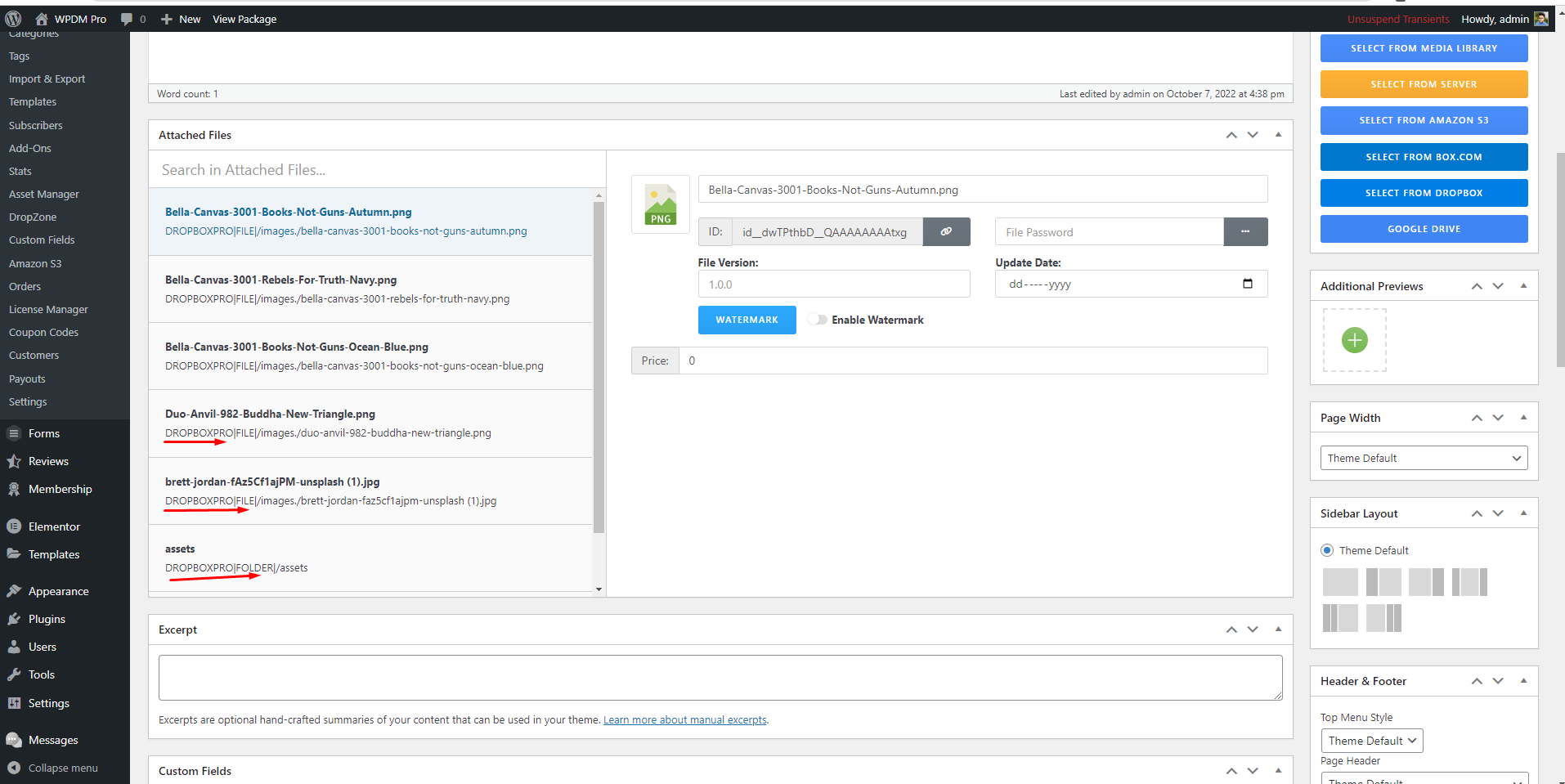Collapse the Attached Files panel
The width and height of the screenshot is (1565, 784).
point(1278,135)
